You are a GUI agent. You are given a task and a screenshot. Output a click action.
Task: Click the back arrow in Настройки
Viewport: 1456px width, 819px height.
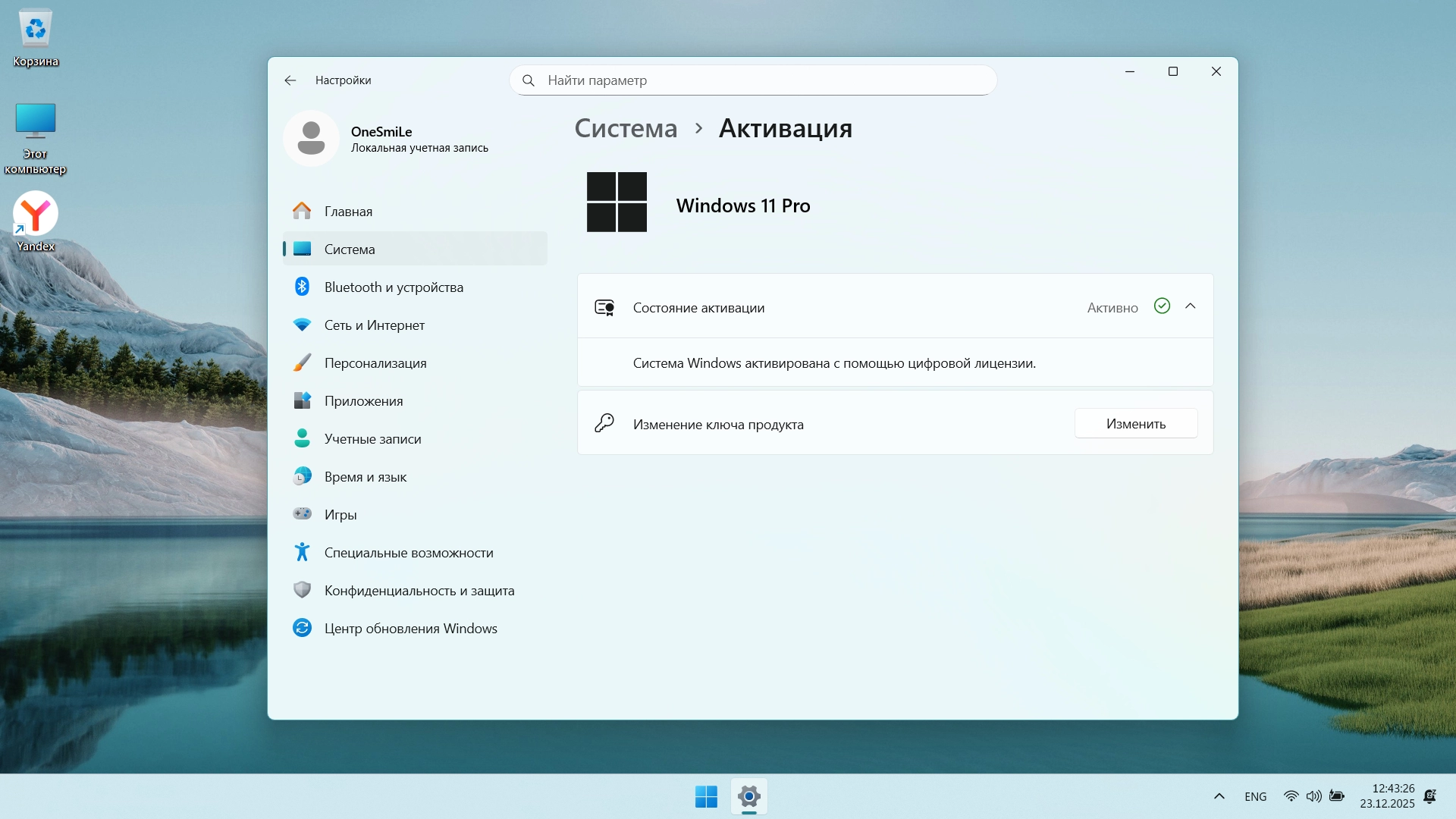coord(290,80)
